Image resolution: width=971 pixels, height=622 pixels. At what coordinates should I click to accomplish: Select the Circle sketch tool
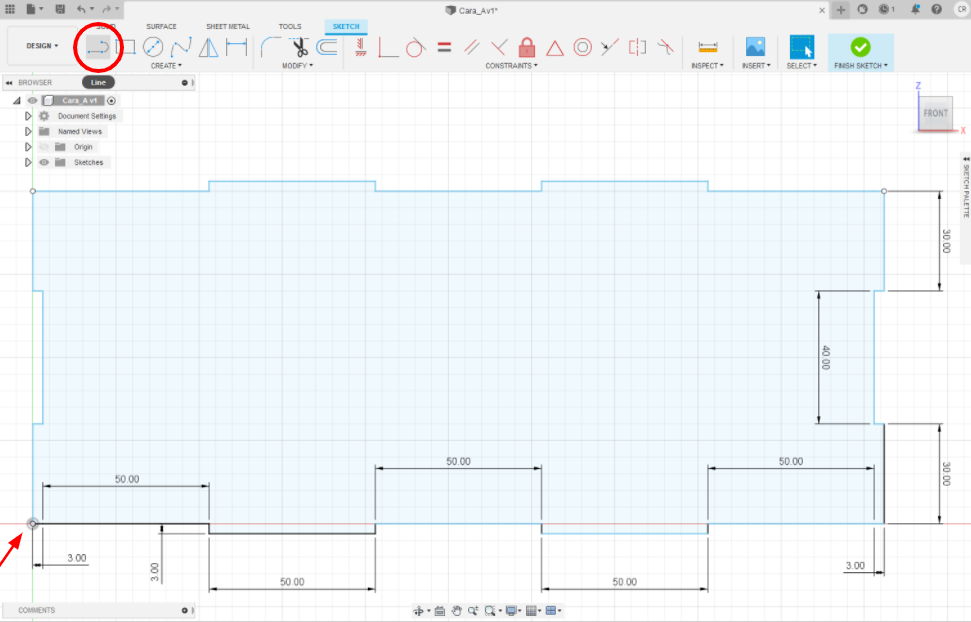(153, 47)
